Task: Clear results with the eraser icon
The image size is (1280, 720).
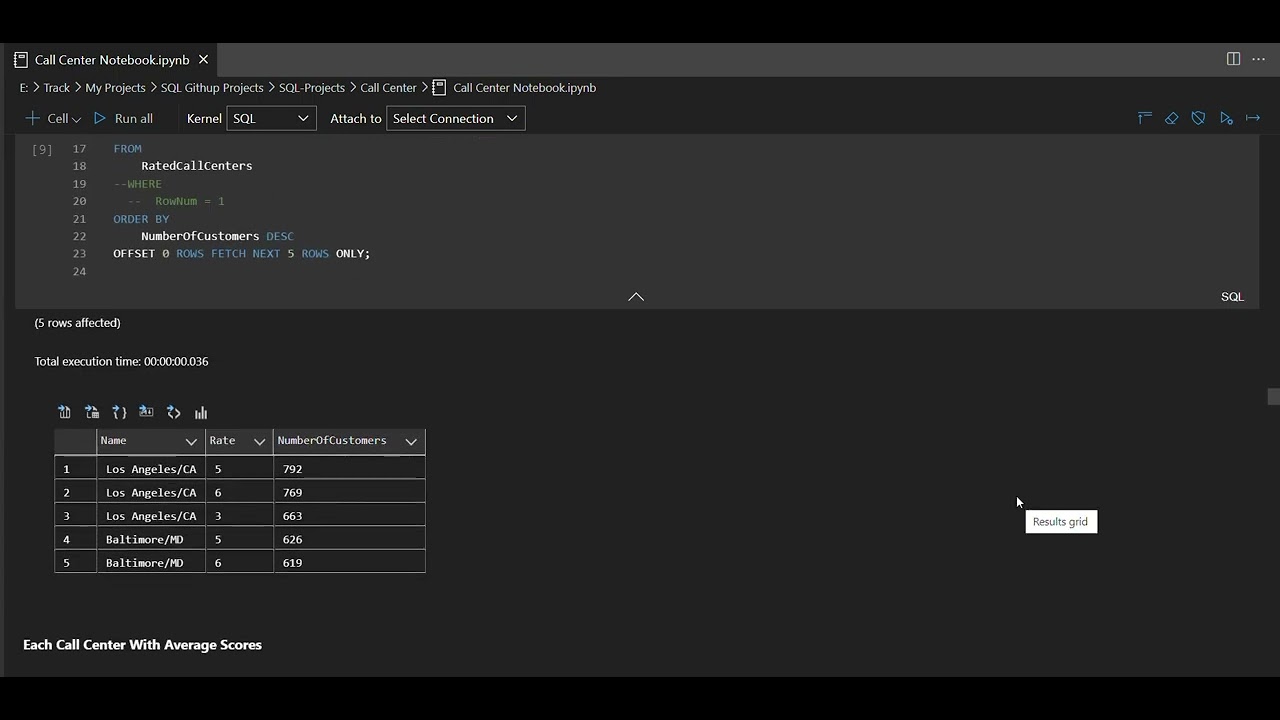Action: (x=1172, y=118)
